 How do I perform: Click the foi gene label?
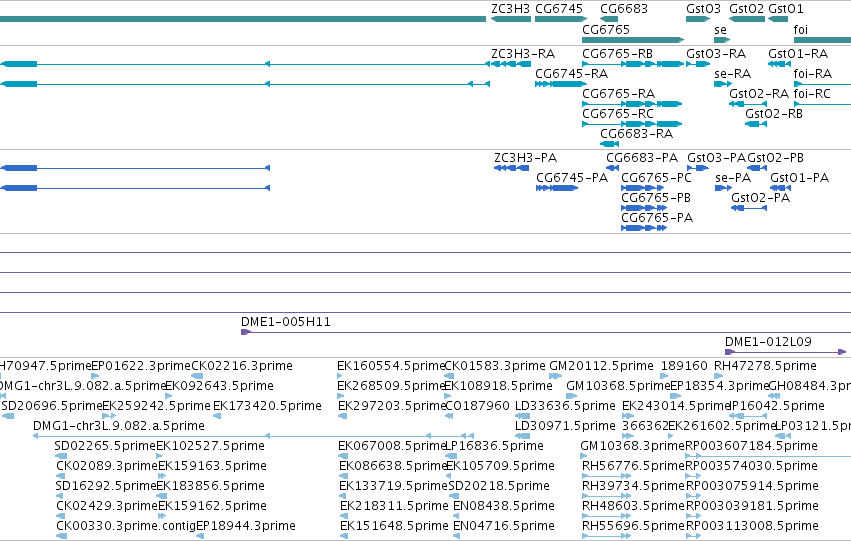coord(801,29)
